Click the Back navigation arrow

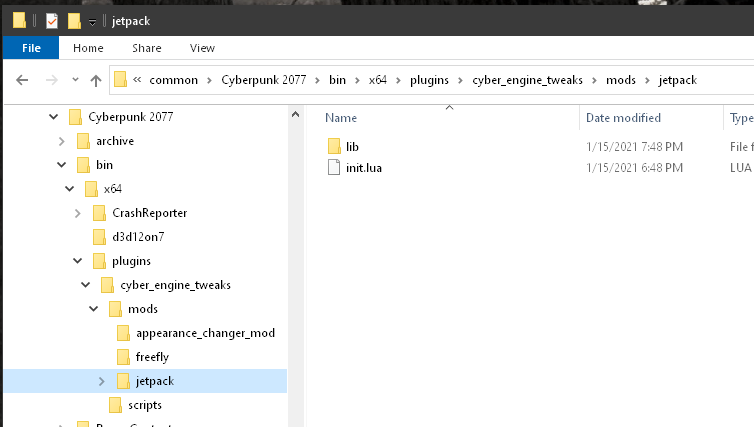(x=22, y=80)
